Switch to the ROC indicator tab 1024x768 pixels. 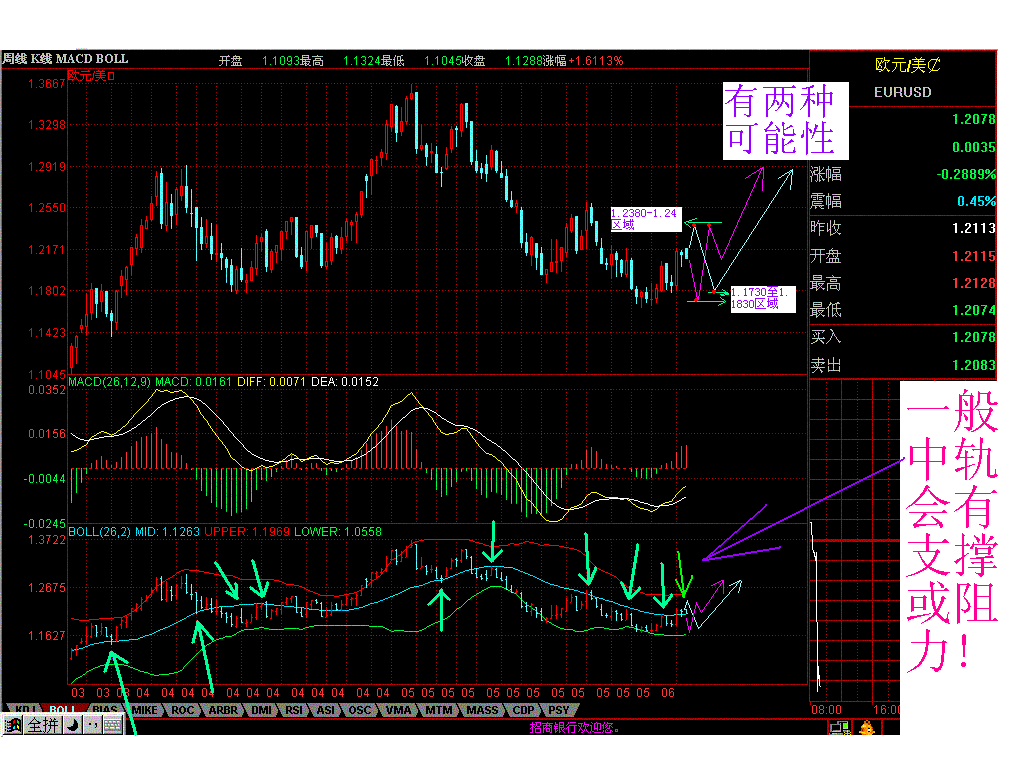click(x=183, y=710)
